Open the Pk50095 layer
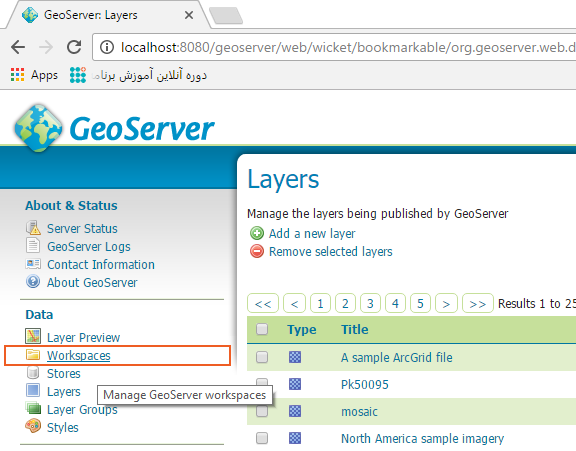Screen dimensions: 576x451 [365, 385]
